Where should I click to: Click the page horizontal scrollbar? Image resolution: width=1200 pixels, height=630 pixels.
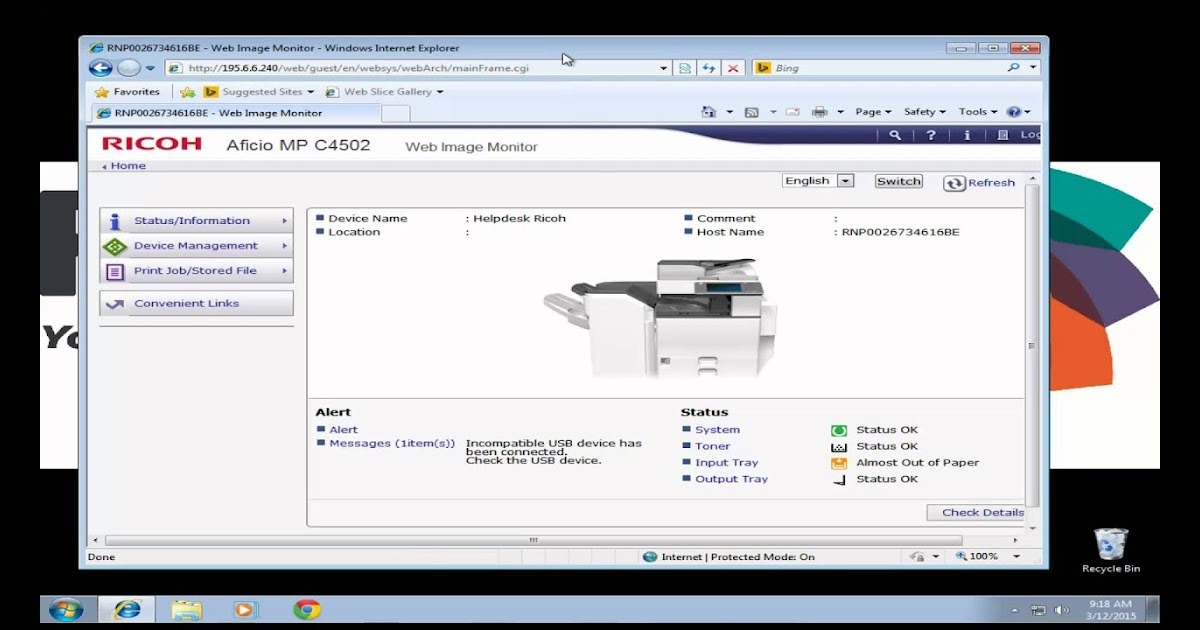[535, 540]
